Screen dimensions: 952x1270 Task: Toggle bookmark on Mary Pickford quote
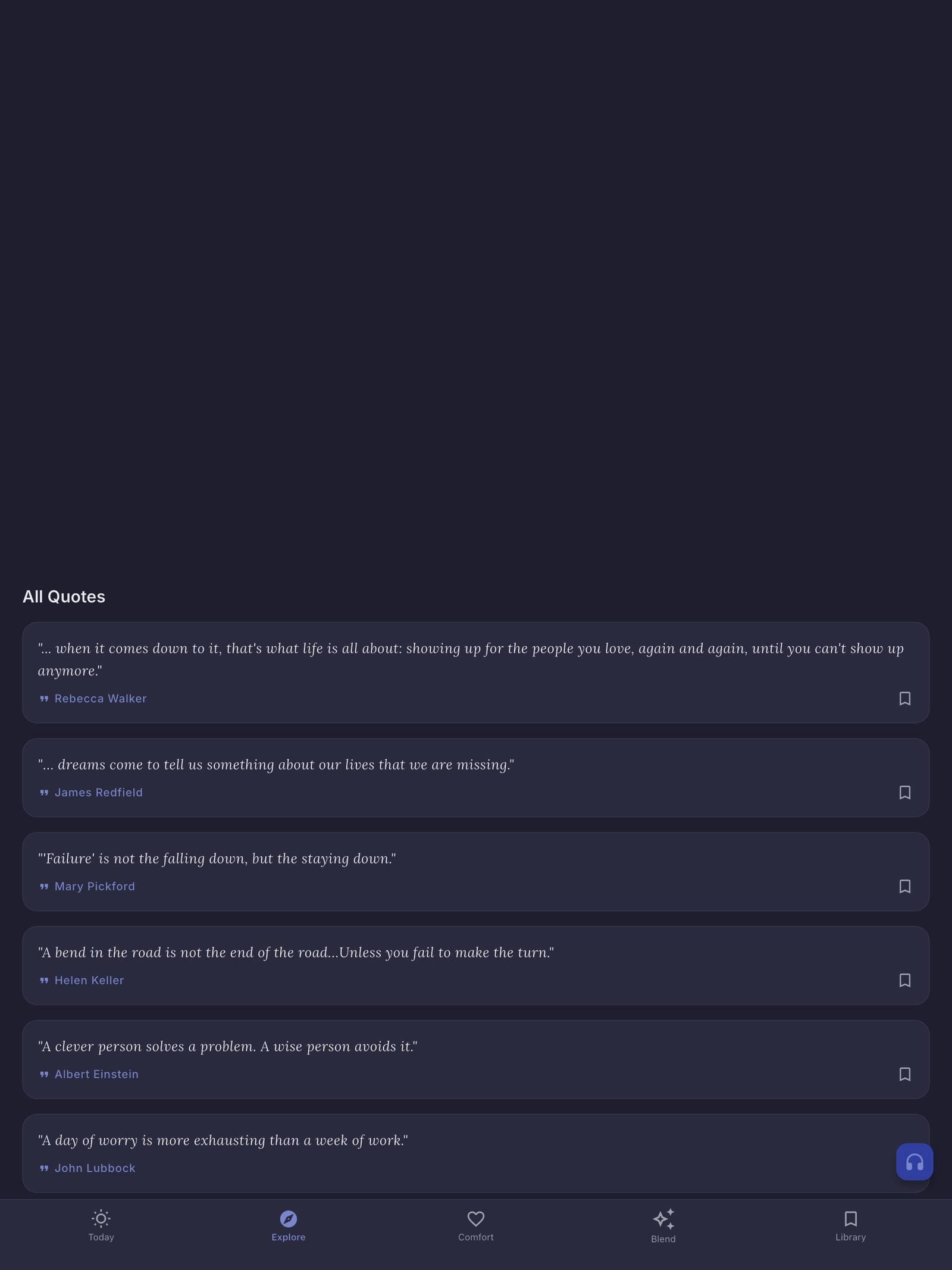coord(904,886)
